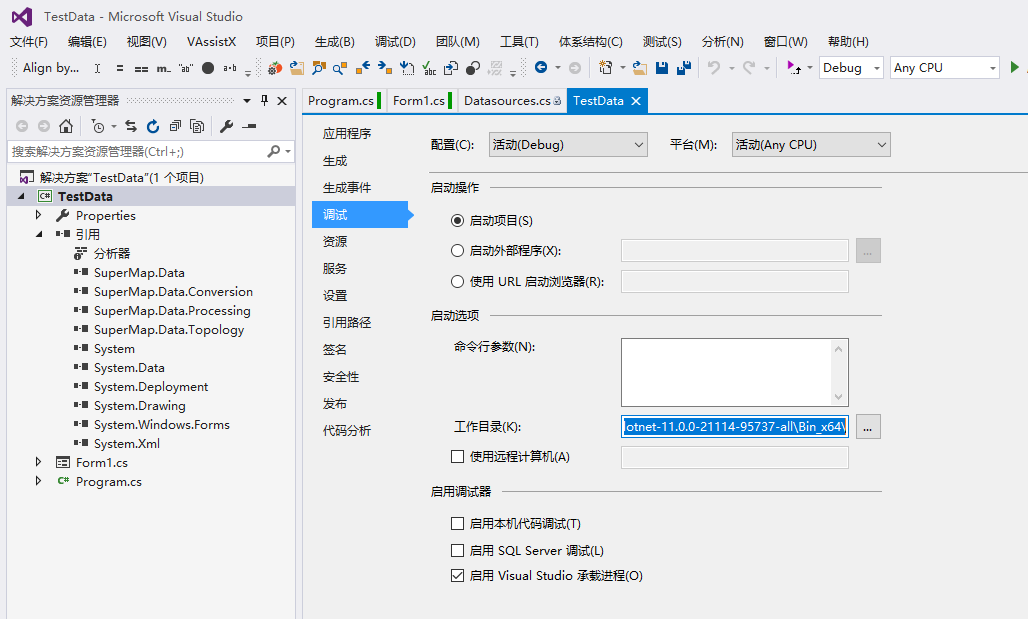Open the 引用路径 property page
Image resolution: width=1028 pixels, height=619 pixels.
(x=347, y=323)
